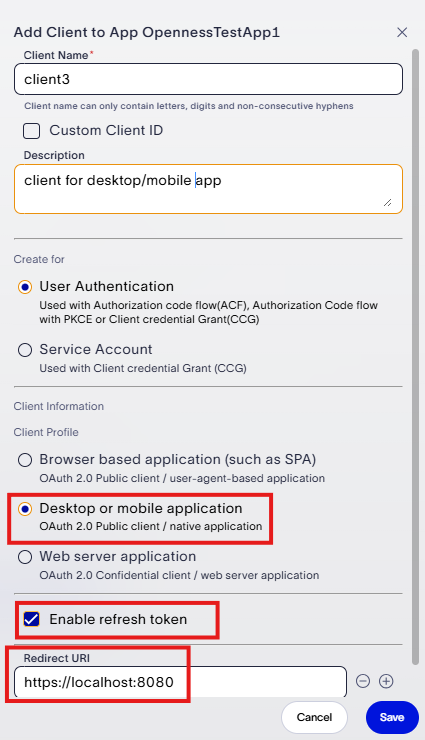Select User Authentication radio option

click(x=25, y=287)
